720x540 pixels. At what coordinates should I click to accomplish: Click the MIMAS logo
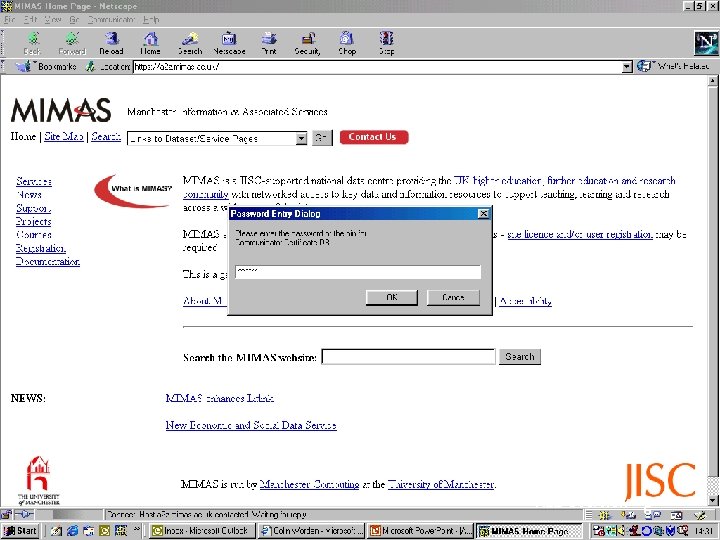coord(61,110)
